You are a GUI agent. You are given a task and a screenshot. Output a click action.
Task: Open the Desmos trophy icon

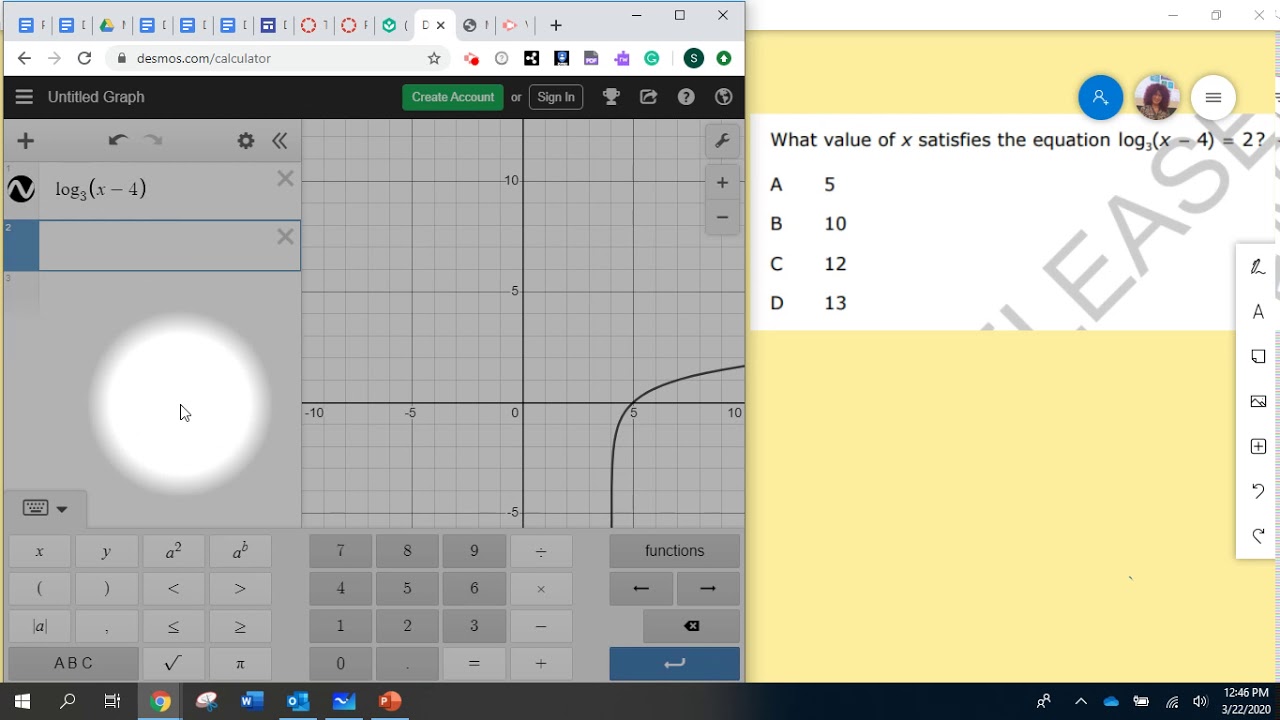click(x=611, y=97)
